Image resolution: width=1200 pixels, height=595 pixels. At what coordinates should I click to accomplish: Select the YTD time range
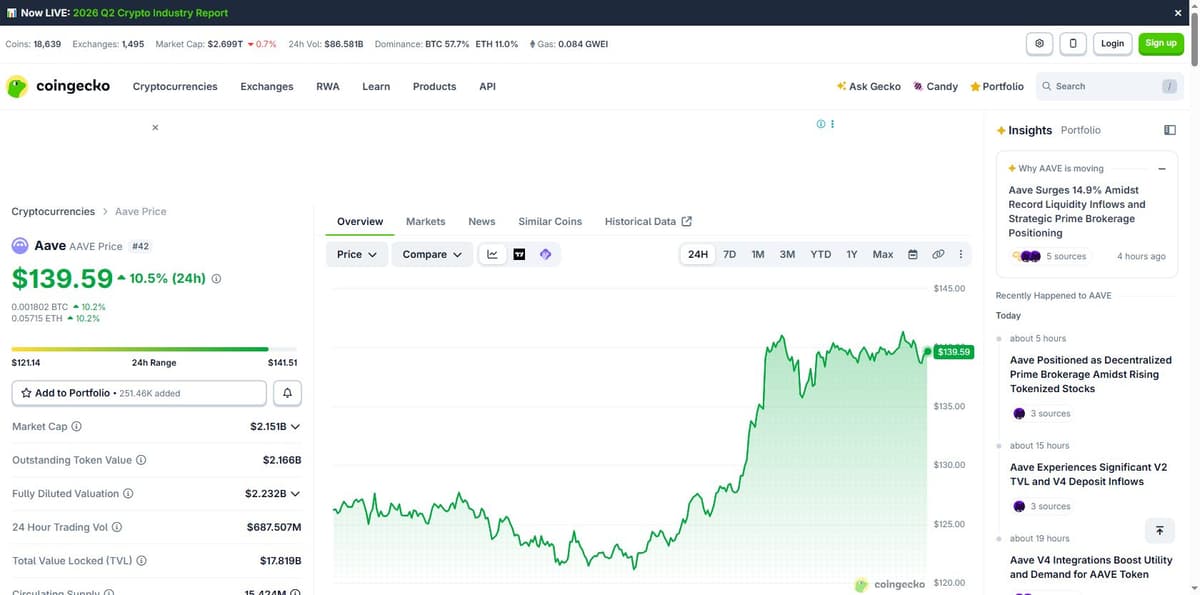pos(821,254)
